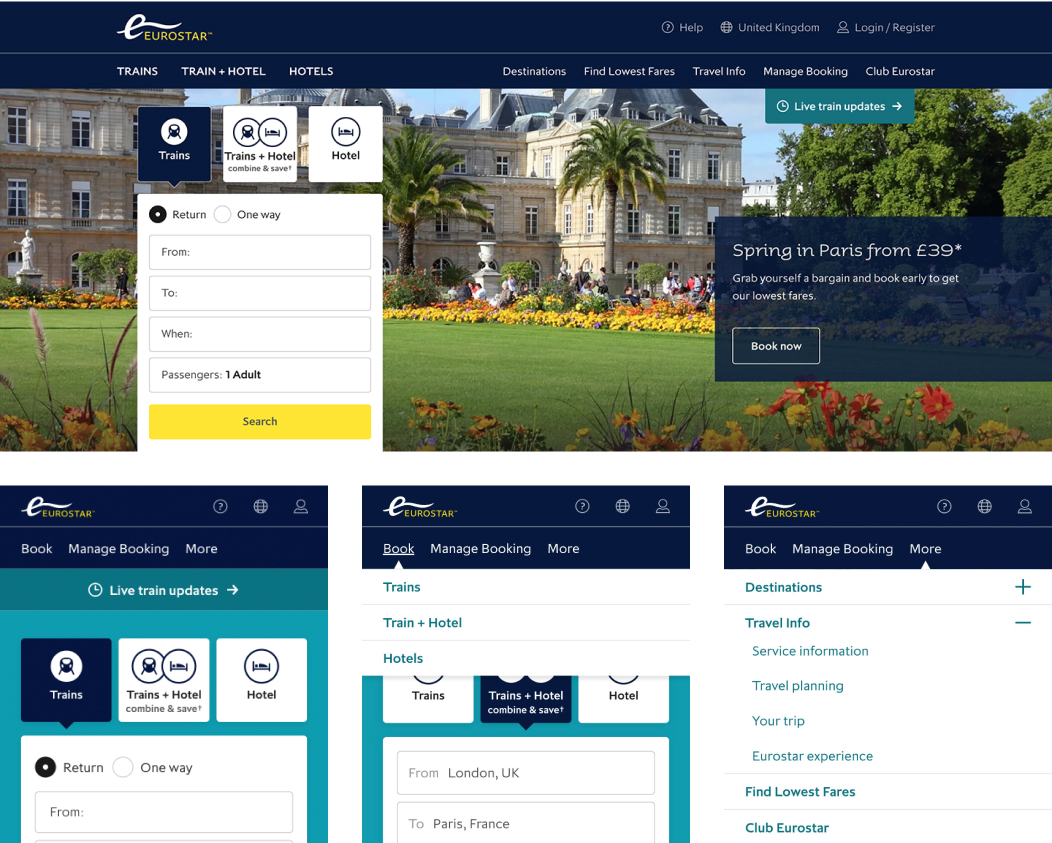This screenshot has height=843, width=1052.
Task: Select Hotel tab in desktop booking widget
Action: point(346,143)
